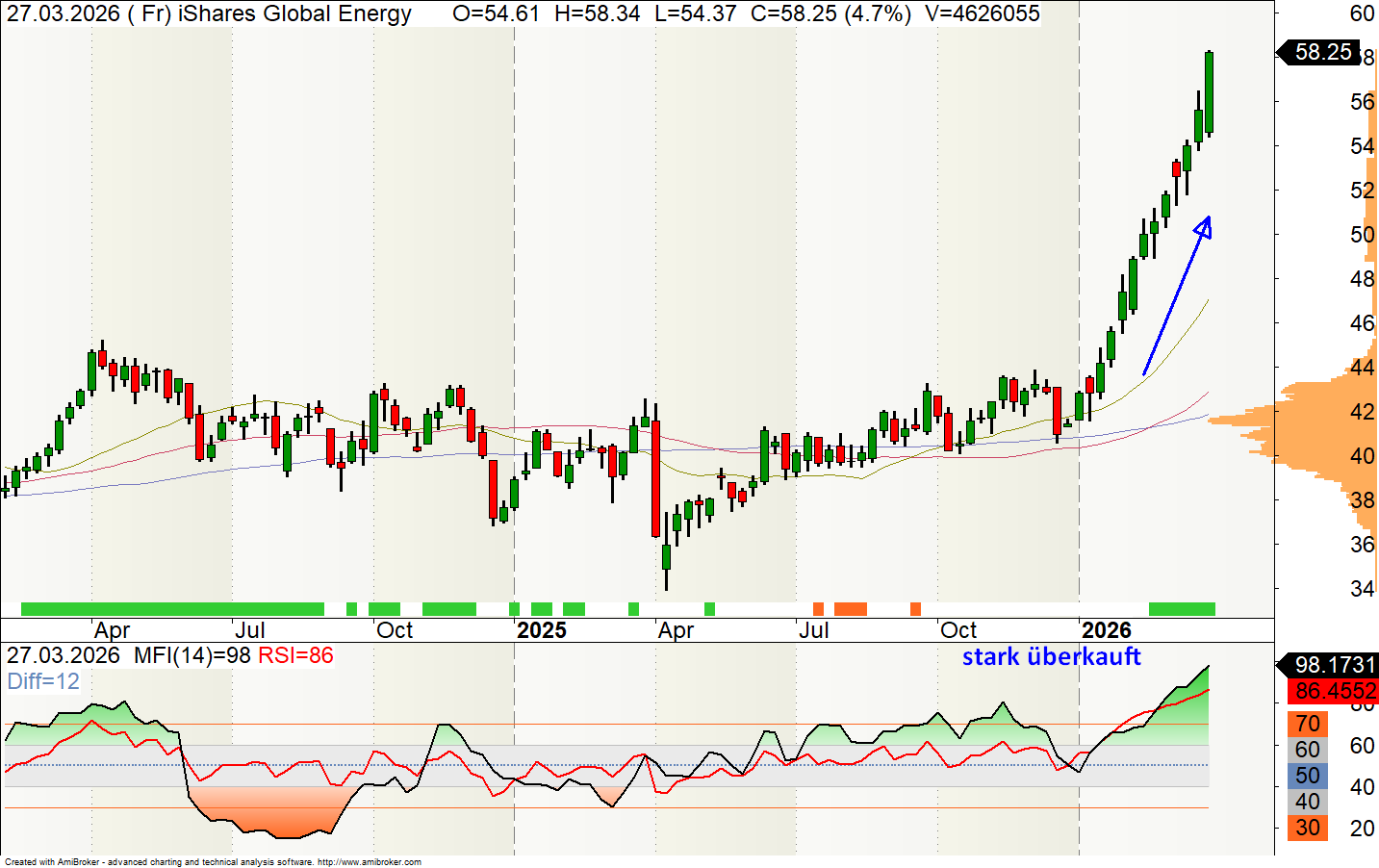The height and width of the screenshot is (868, 1379).
Task: Select the 2025 year label on time axis
Action: click(x=542, y=630)
